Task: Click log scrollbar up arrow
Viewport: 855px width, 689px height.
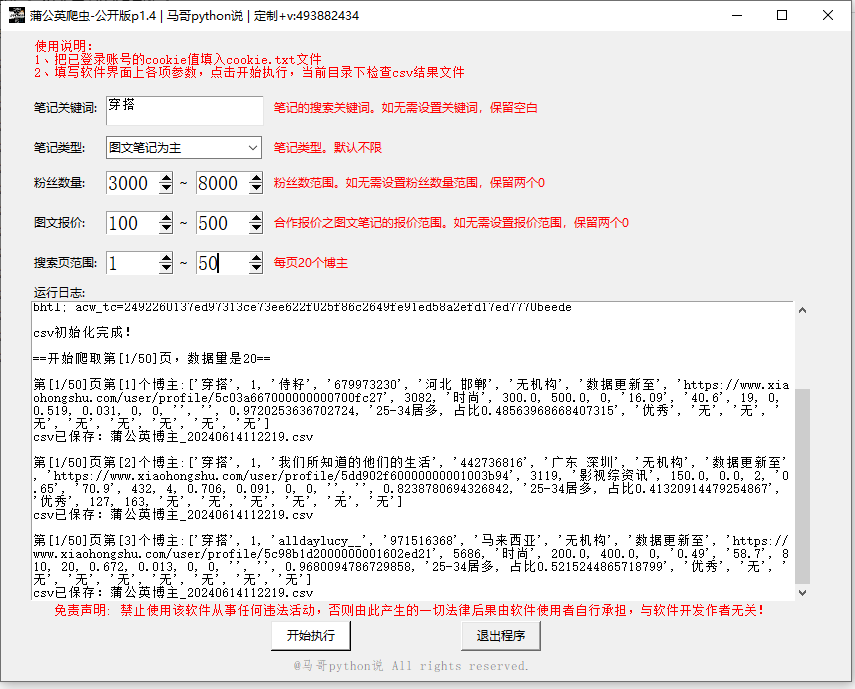Action: (802, 310)
